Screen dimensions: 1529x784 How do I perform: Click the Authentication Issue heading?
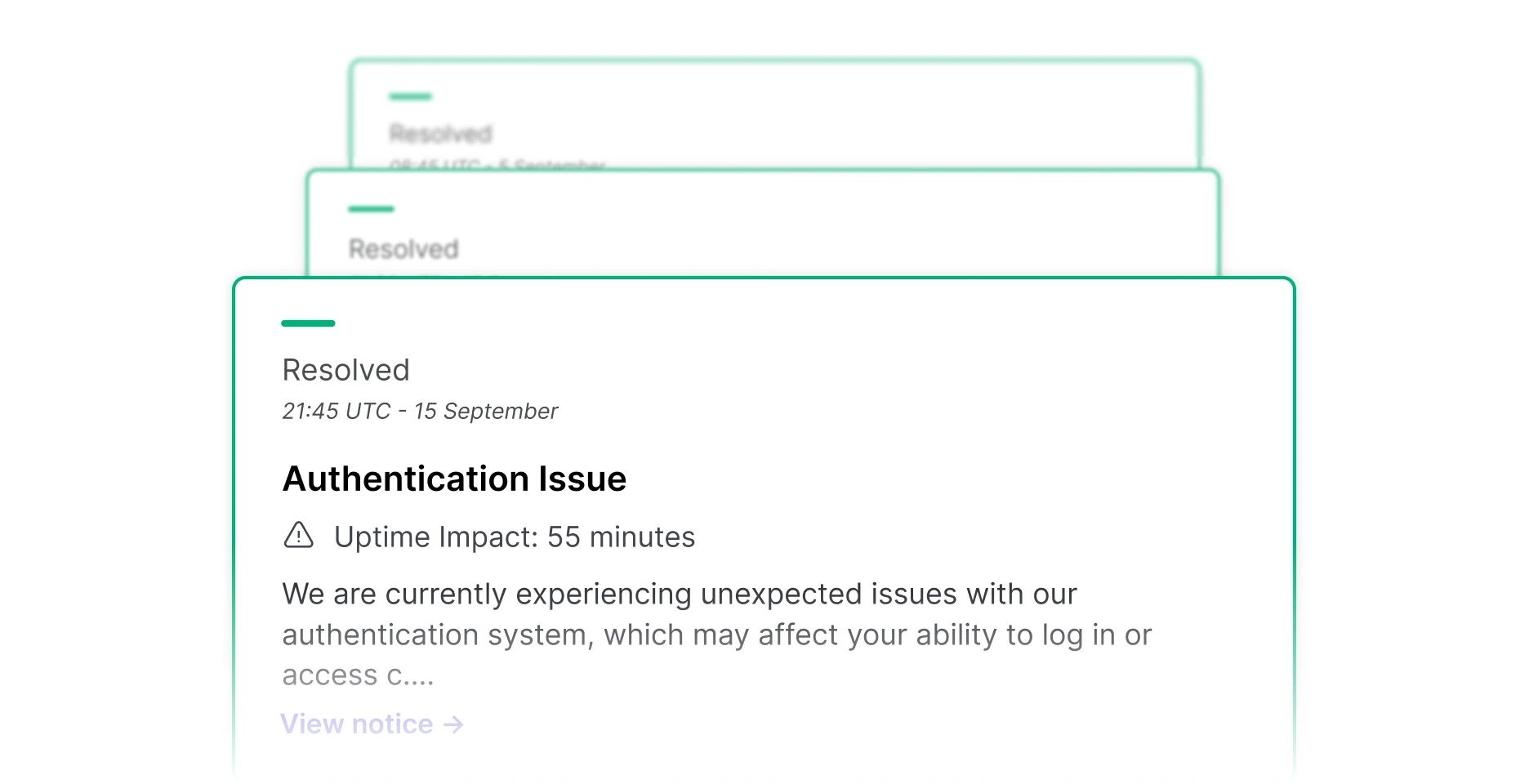[x=454, y=479]
